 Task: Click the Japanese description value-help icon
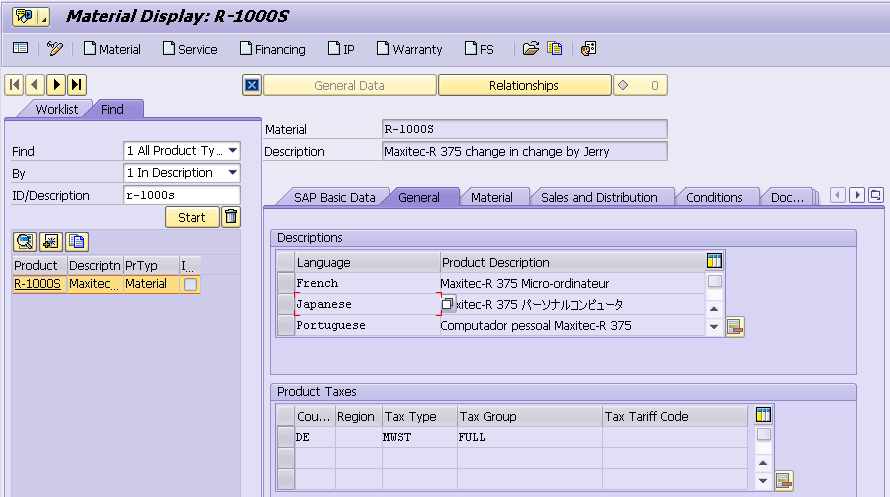(x=447, y=304)
